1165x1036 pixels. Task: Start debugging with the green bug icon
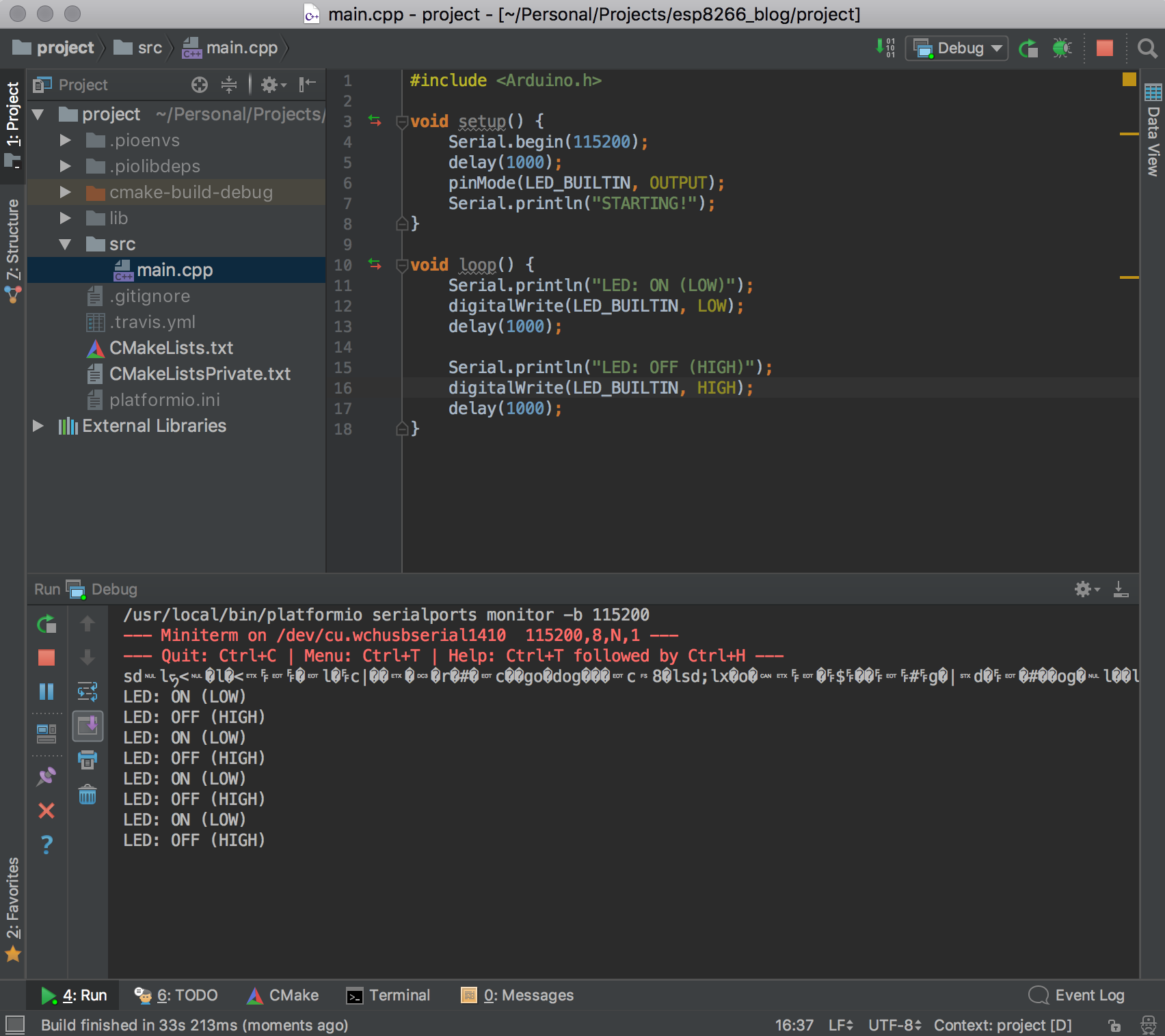tap(1062, 48)
